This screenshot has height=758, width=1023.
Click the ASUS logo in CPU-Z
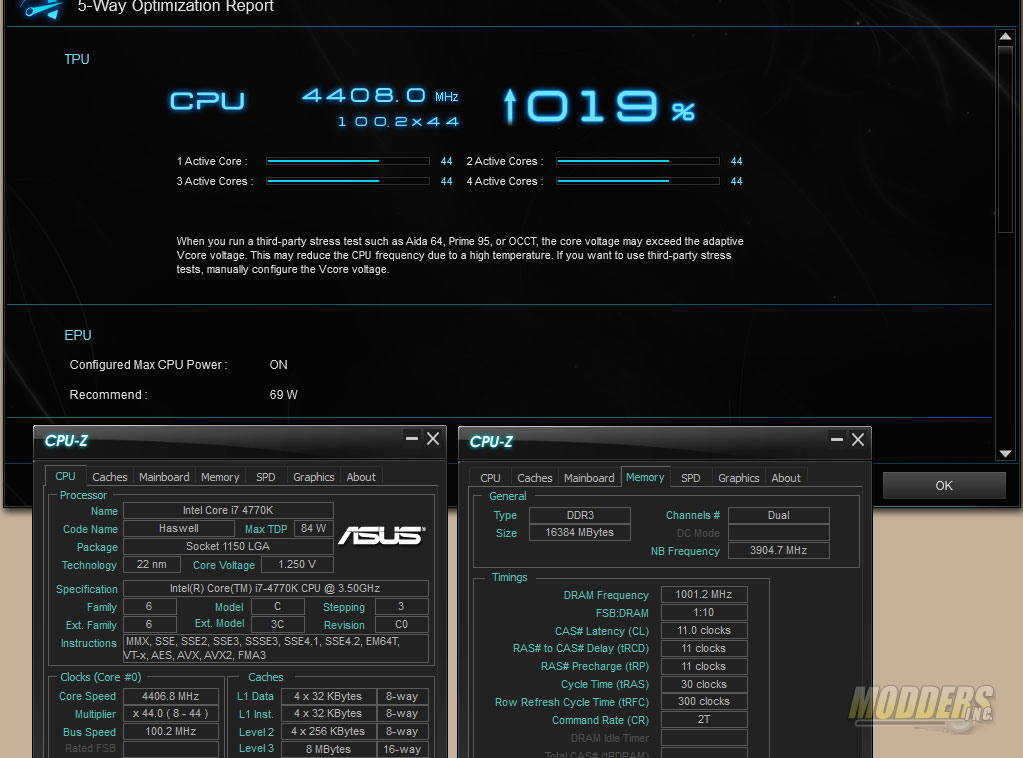[382, 535]
